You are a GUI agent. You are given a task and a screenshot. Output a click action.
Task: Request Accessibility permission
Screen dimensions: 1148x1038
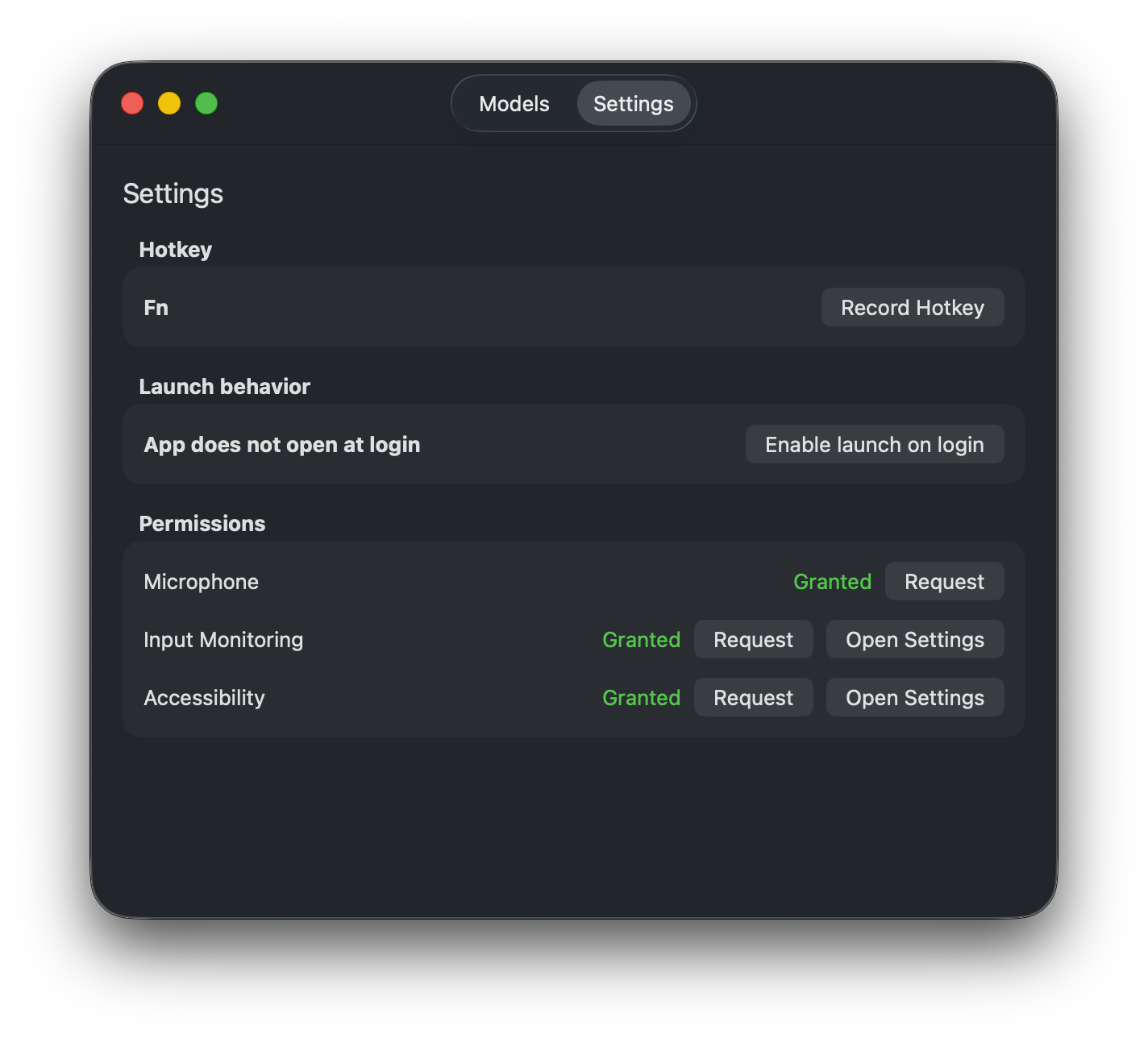coord(753,697)
